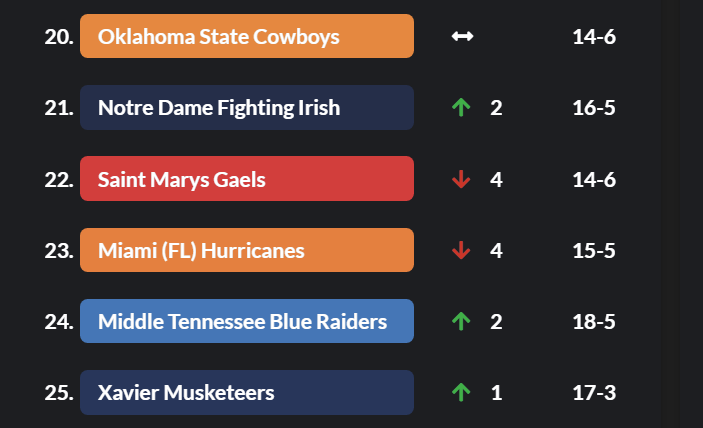Click Xavier's 17-3 record

[594, 392]
